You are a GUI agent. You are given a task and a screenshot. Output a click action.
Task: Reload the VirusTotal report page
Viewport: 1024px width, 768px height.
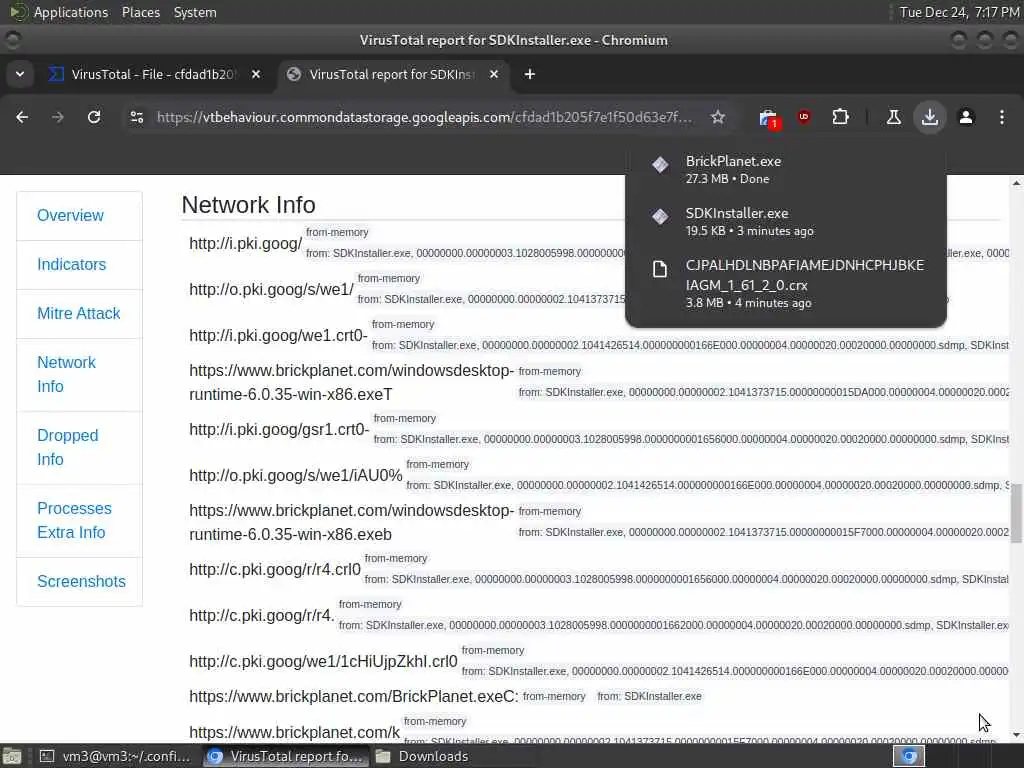point(94,117)
